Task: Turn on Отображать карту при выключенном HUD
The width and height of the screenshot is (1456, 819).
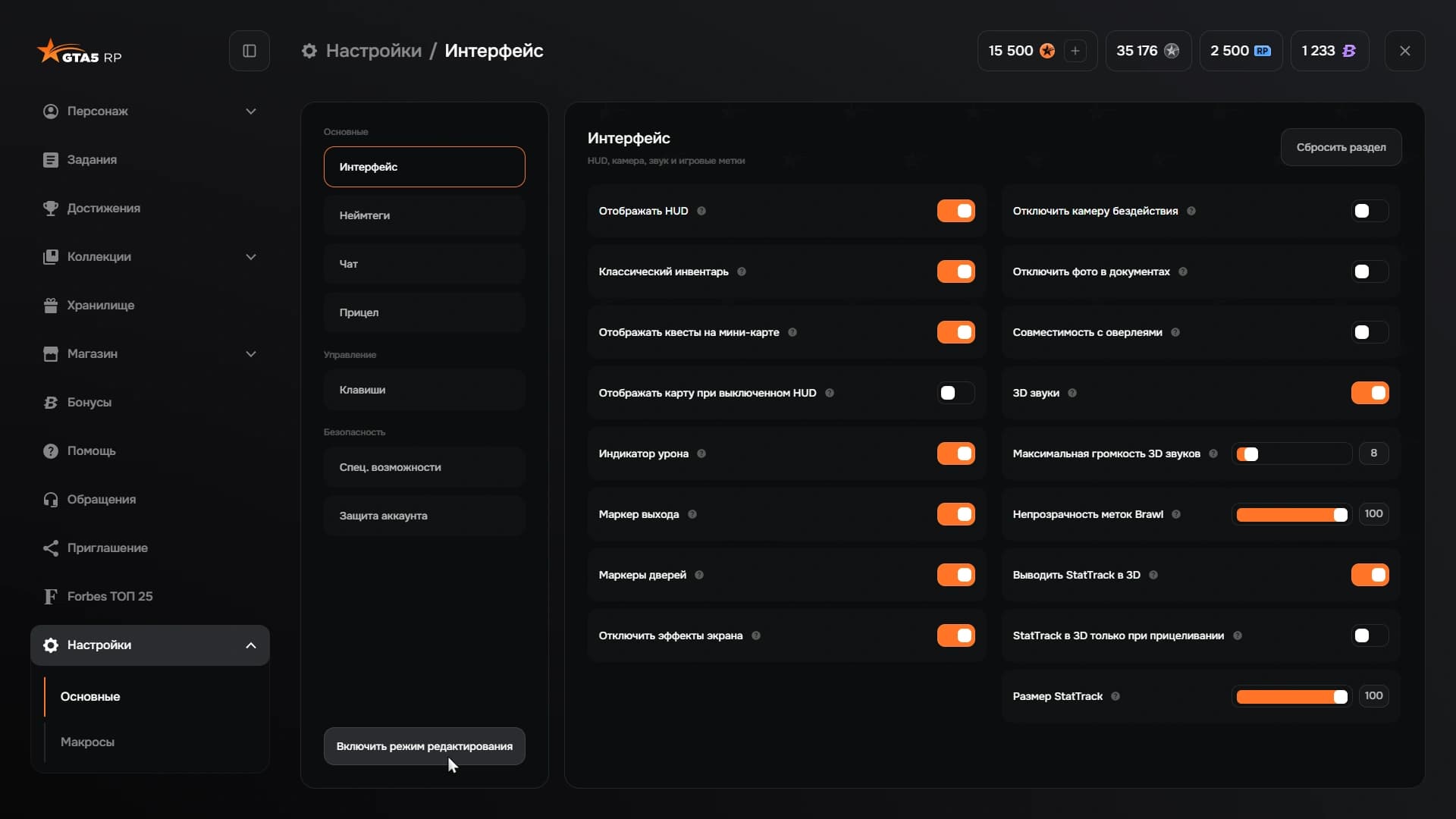Action: (x=955, y=393)
